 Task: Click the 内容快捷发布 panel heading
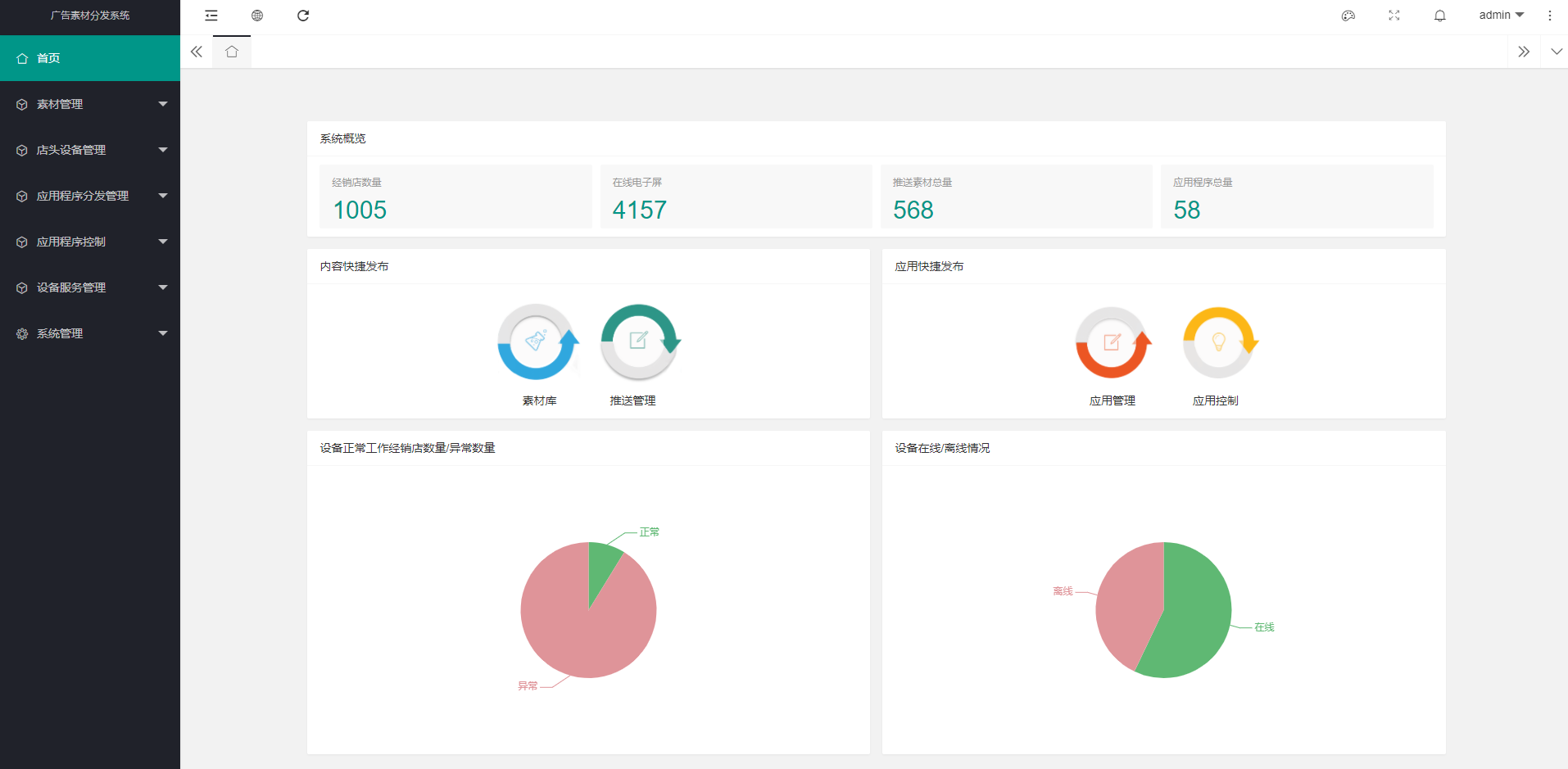(x=354, y=266)
